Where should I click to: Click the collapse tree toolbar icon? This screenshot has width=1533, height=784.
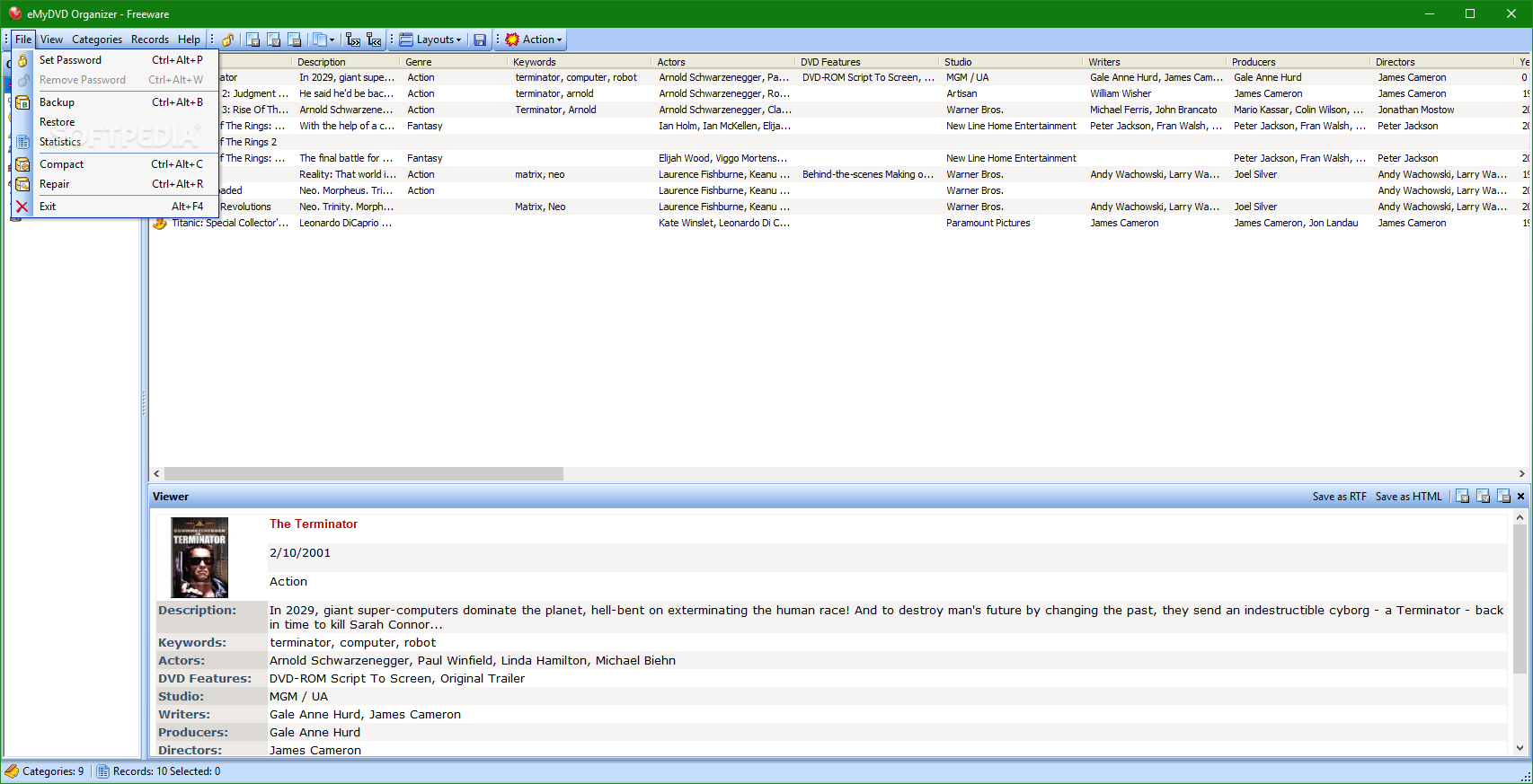point(374,40)
